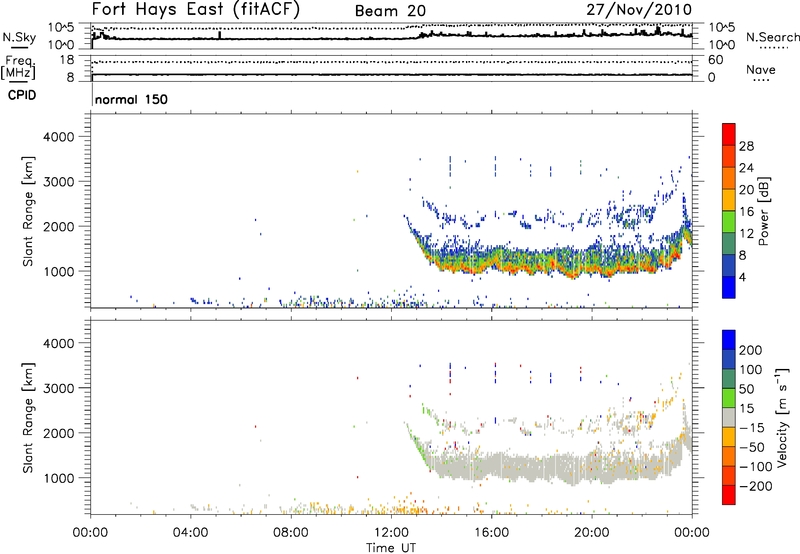Click the 'Power [dB]' color bar title
The height and width of the screenshot is (554, 800).
pos(764,211)
